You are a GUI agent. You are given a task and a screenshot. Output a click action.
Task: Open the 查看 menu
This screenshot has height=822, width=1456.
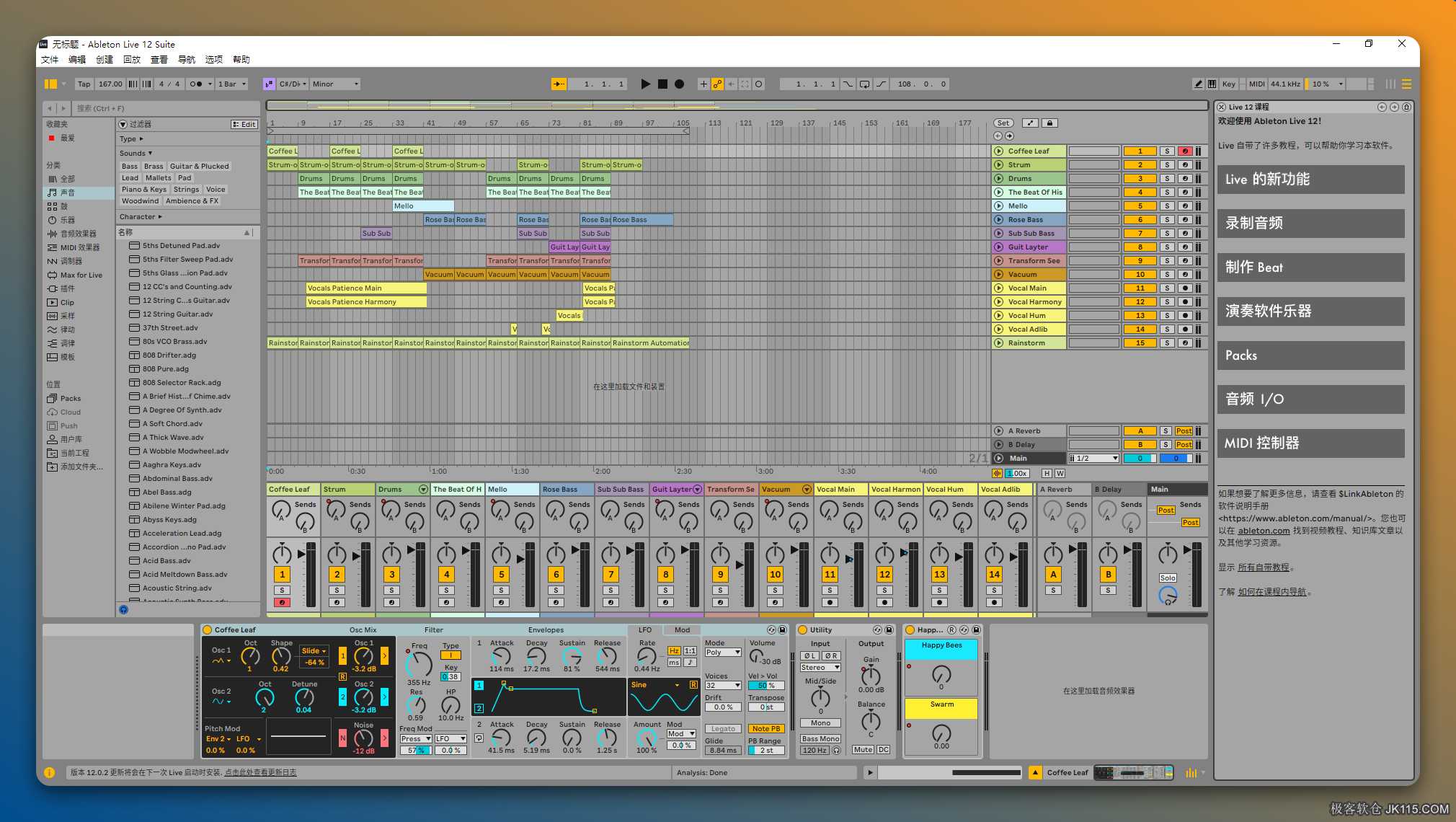coord(159,60)
